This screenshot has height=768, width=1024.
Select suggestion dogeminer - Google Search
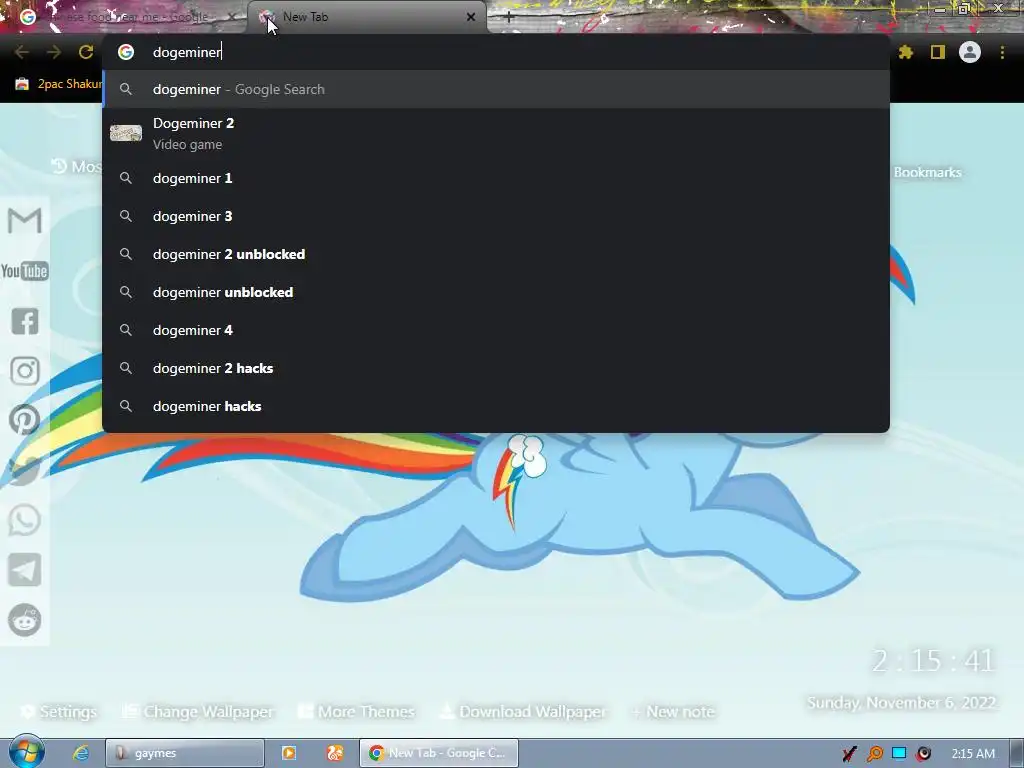[496, 89]
